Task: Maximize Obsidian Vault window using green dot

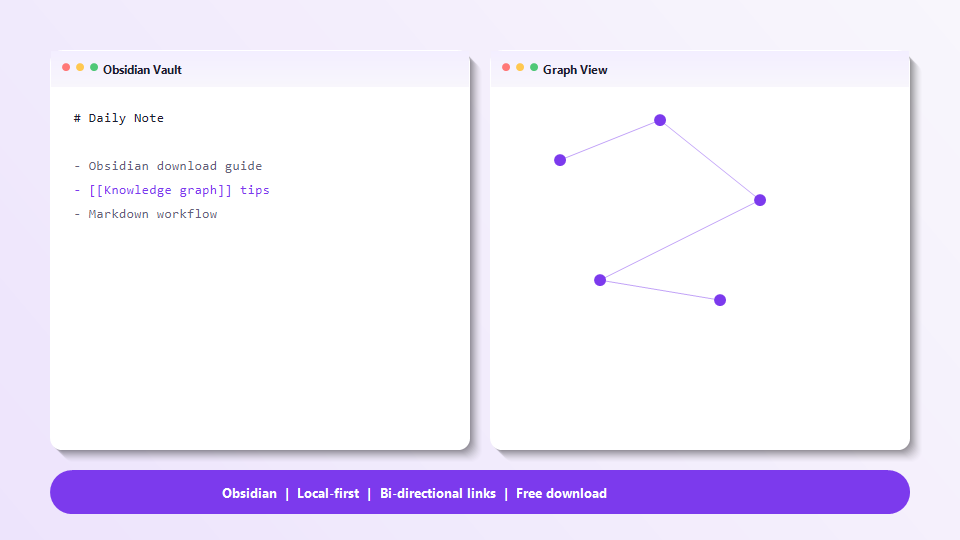Action: [94, 67]
